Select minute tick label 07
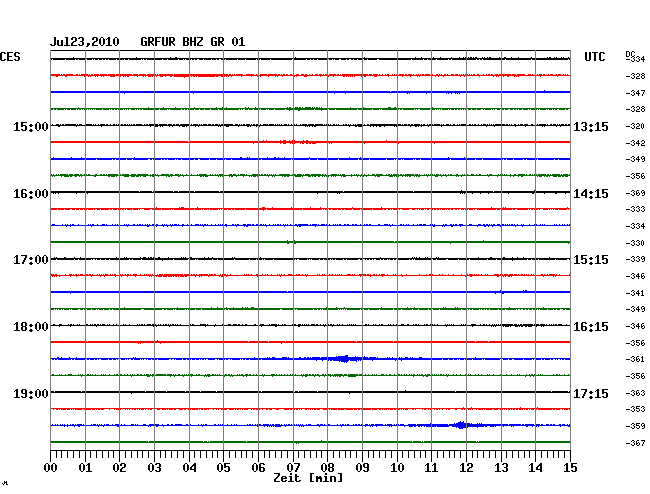 pos(293,468)
